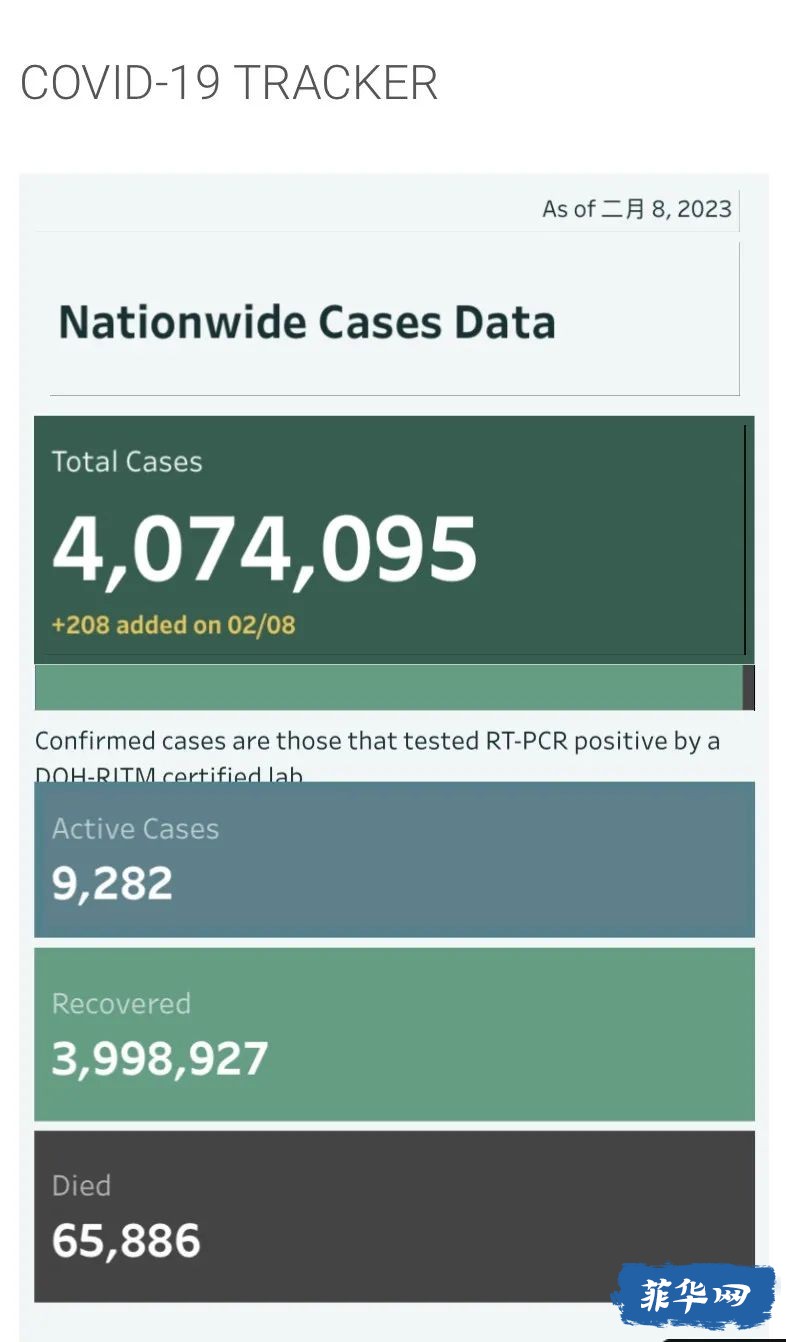
Task: Open the Died dark gray card
Action: 394,1216
